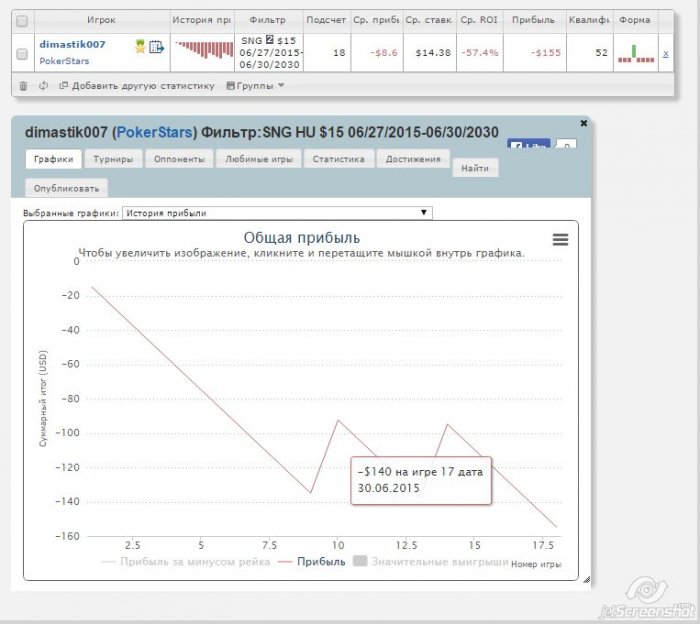Click the trash icon below the player table
This screenshot has width=700, height=624.
24,86
